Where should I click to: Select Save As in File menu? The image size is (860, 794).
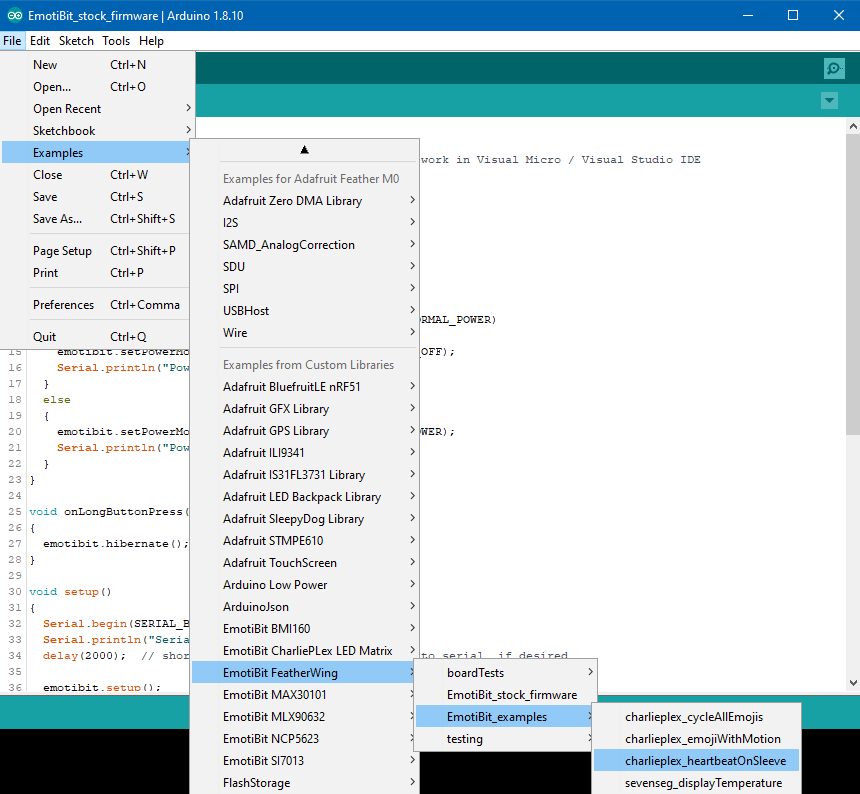click(58, 219)
